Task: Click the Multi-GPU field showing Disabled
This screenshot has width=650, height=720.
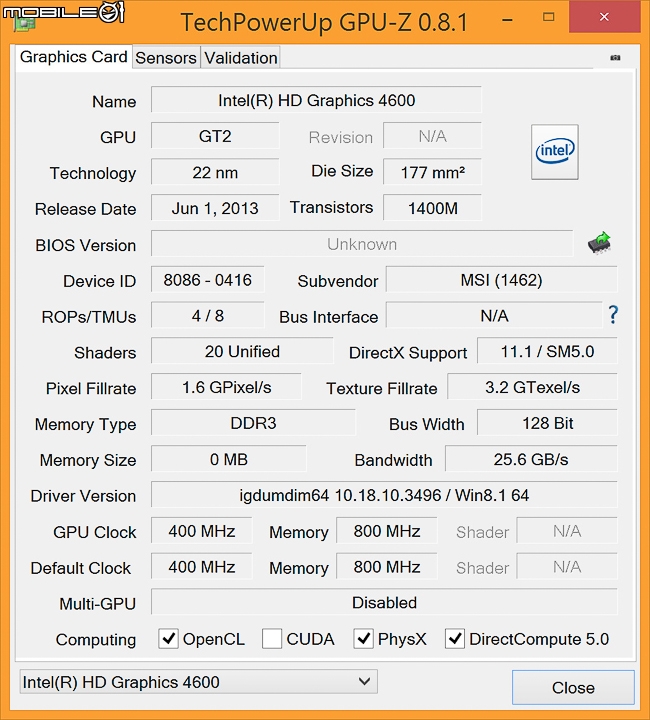Action: [x=384, y=602]
